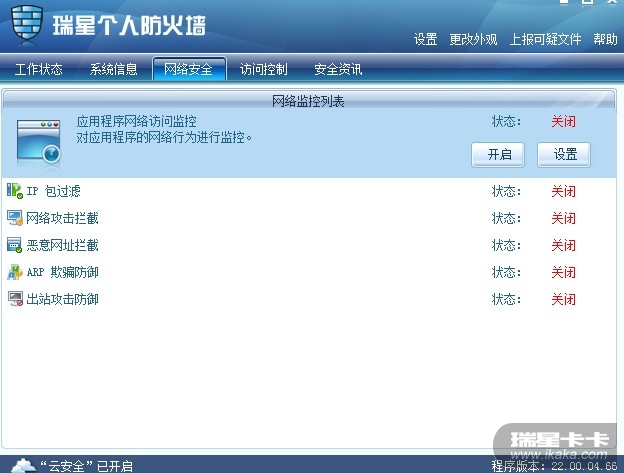This screenshot has height=473, width=624.
Task: Click the 设置 button next to 开启
Action: click(x=564, y=154)
